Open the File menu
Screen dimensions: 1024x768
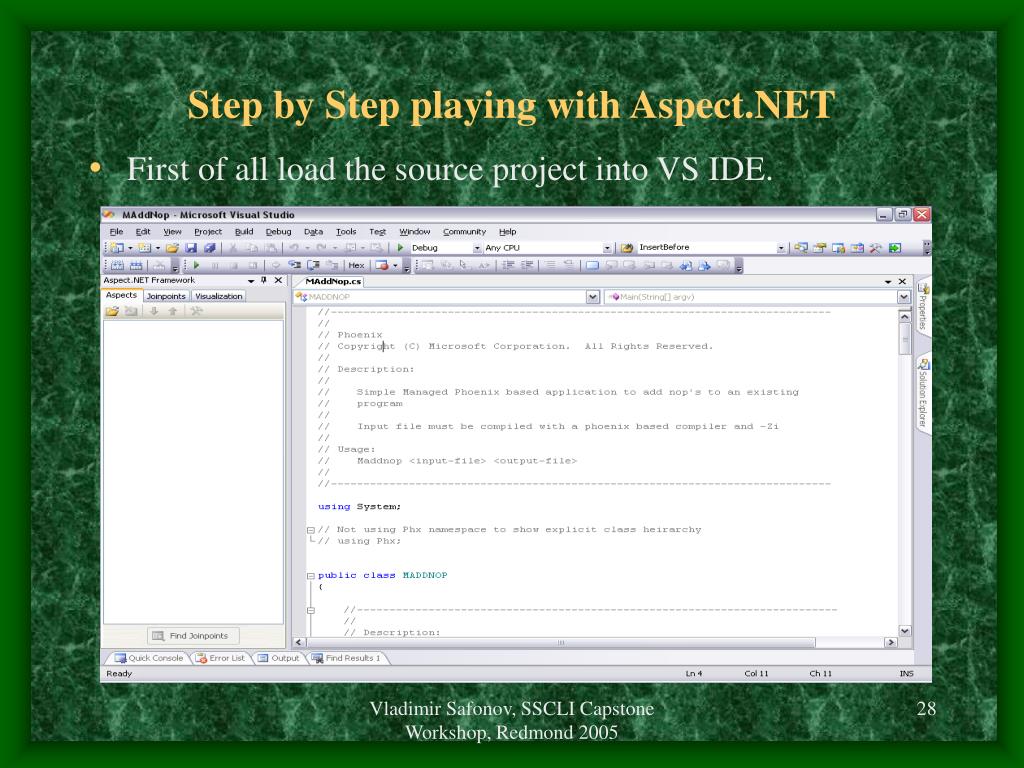tap(116, 232)
